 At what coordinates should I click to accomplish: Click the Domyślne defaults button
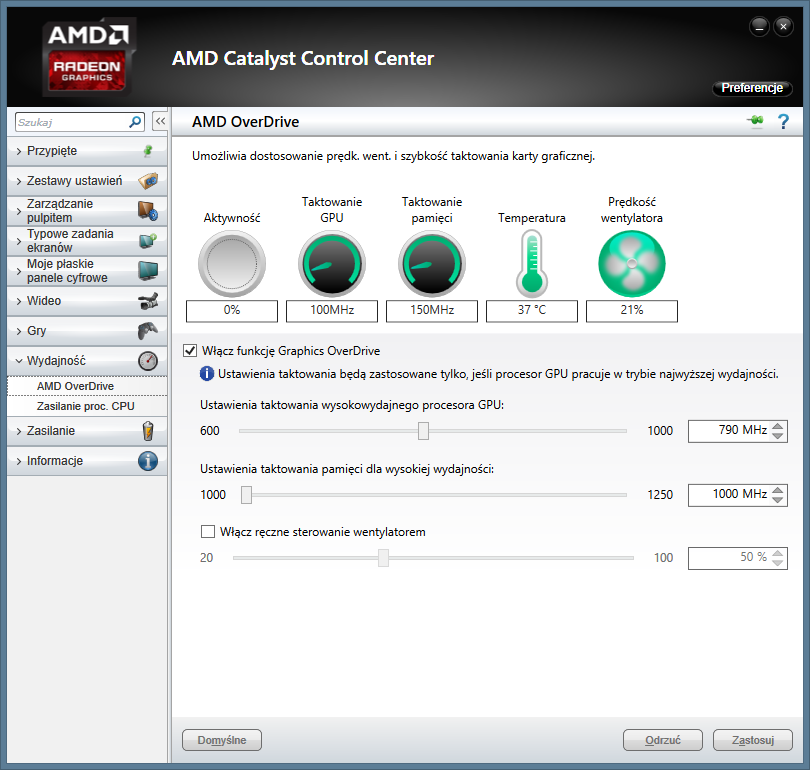[222, 740]
